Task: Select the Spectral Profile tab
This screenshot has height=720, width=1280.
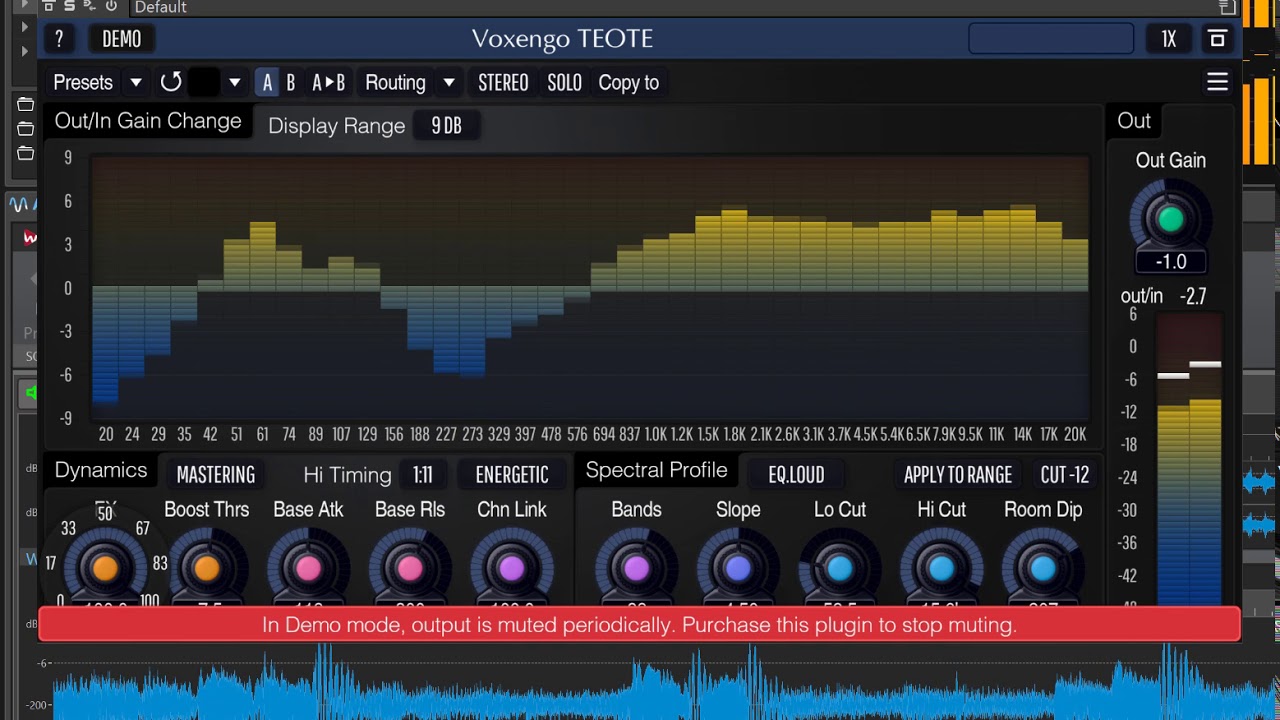Action: coord(656,471)
